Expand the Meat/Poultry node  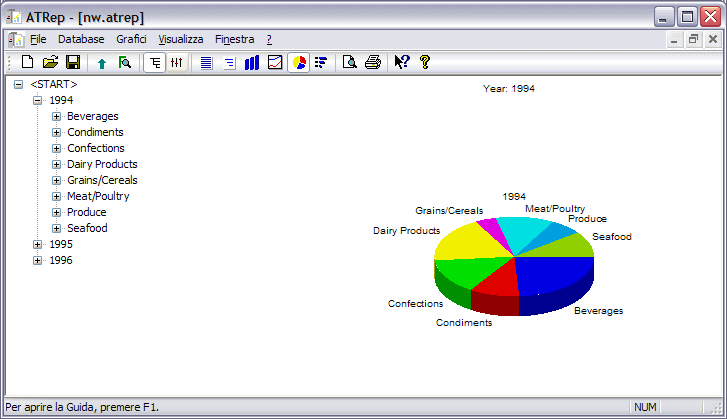point(57,197)
